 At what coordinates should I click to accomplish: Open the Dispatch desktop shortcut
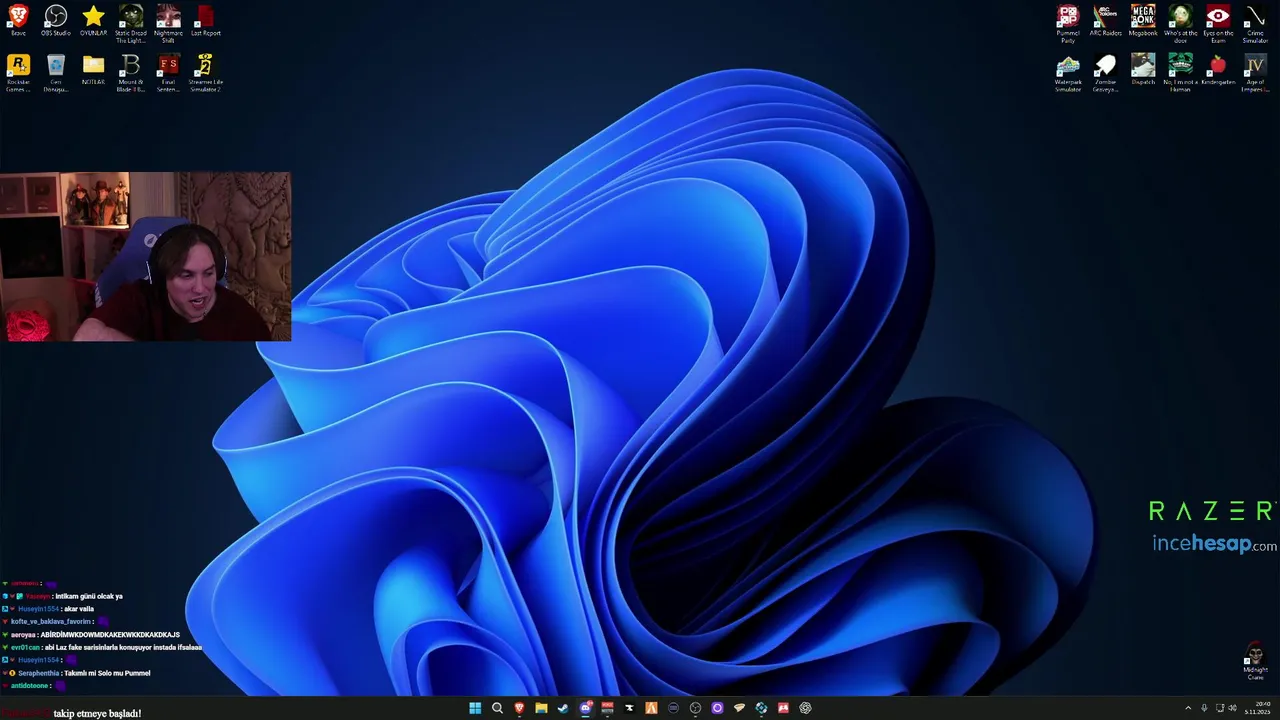pyautogui.click(x=1143, y=71)
